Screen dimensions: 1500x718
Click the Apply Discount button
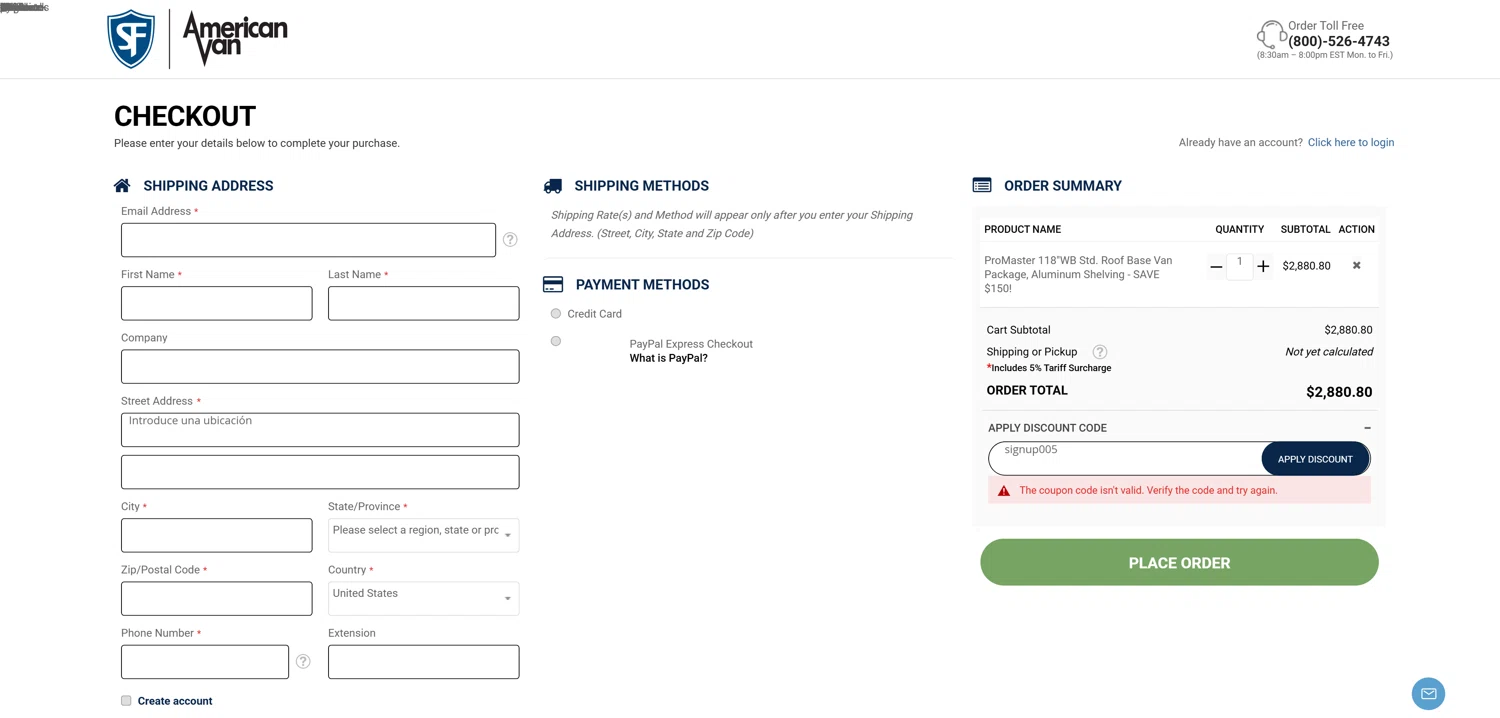1315,459
